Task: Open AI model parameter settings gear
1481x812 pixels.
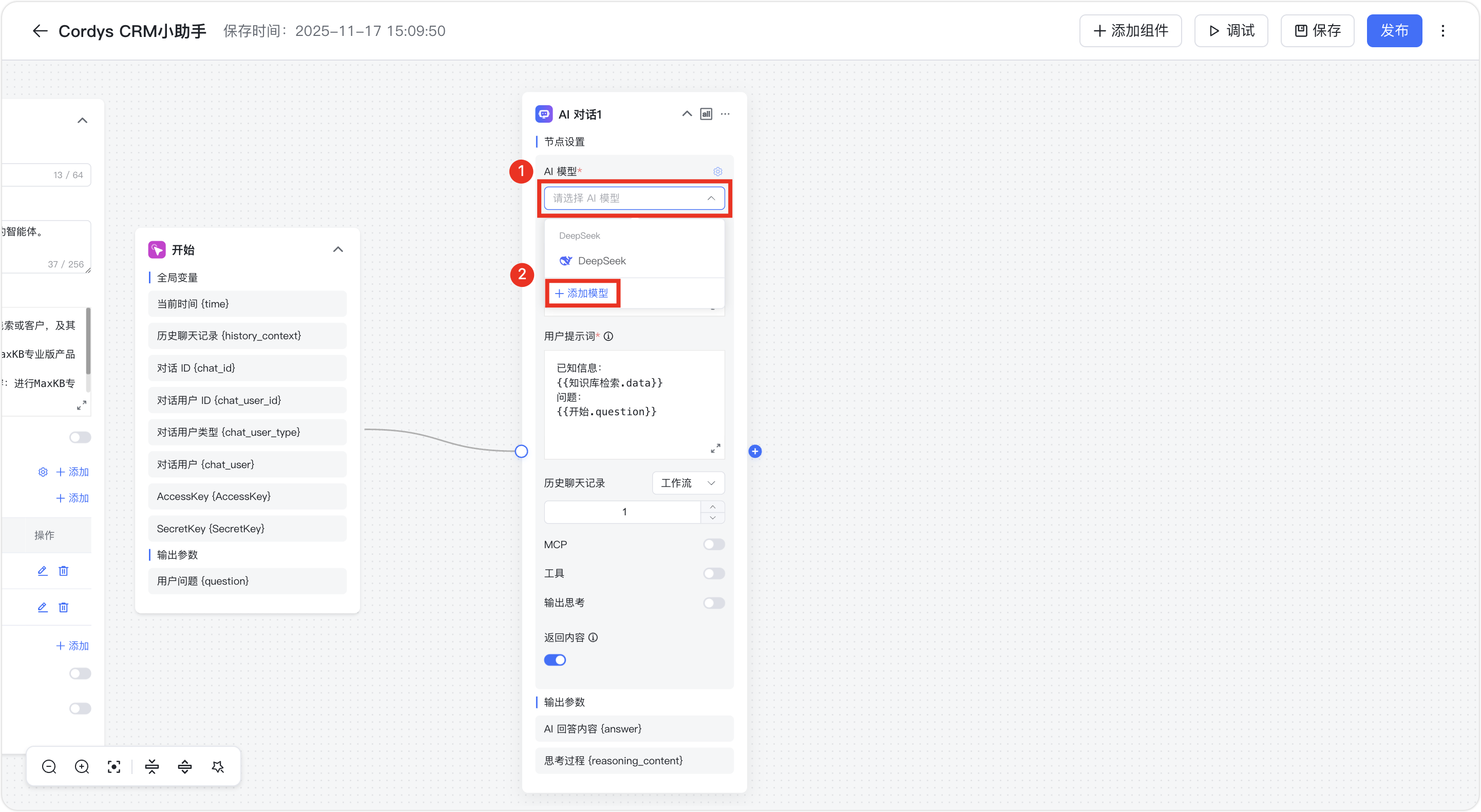Action: (x=717, y=171)
